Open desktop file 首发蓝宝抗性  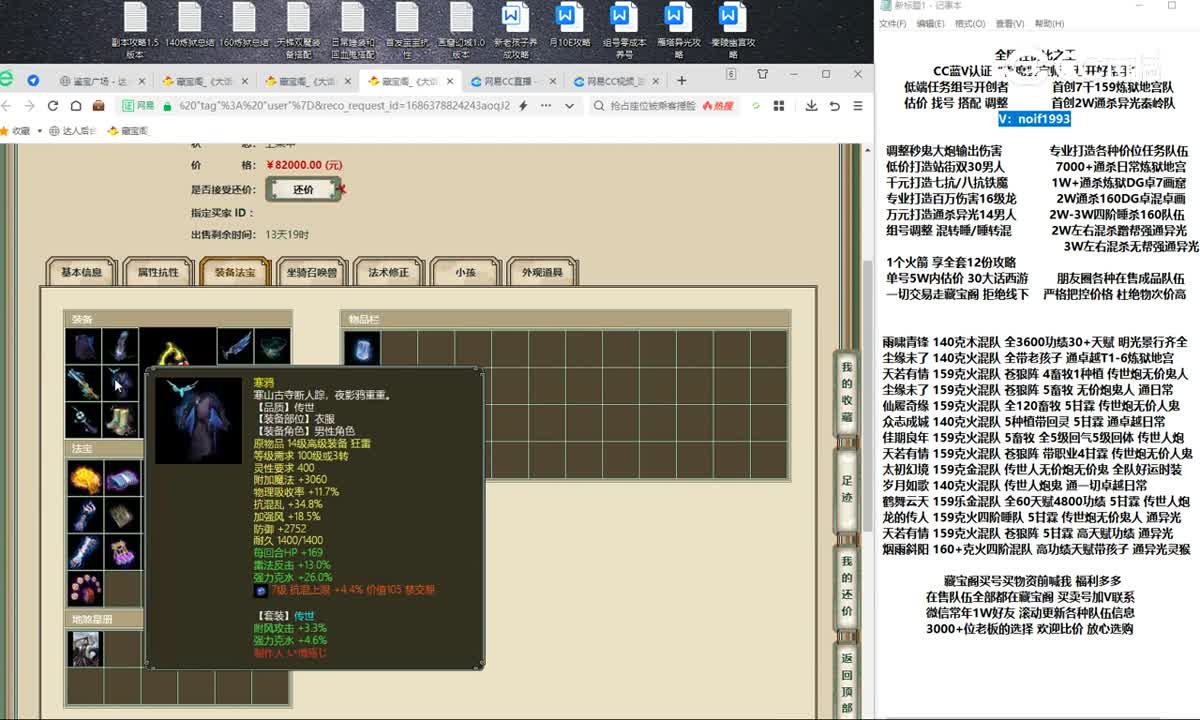(406, 31)
